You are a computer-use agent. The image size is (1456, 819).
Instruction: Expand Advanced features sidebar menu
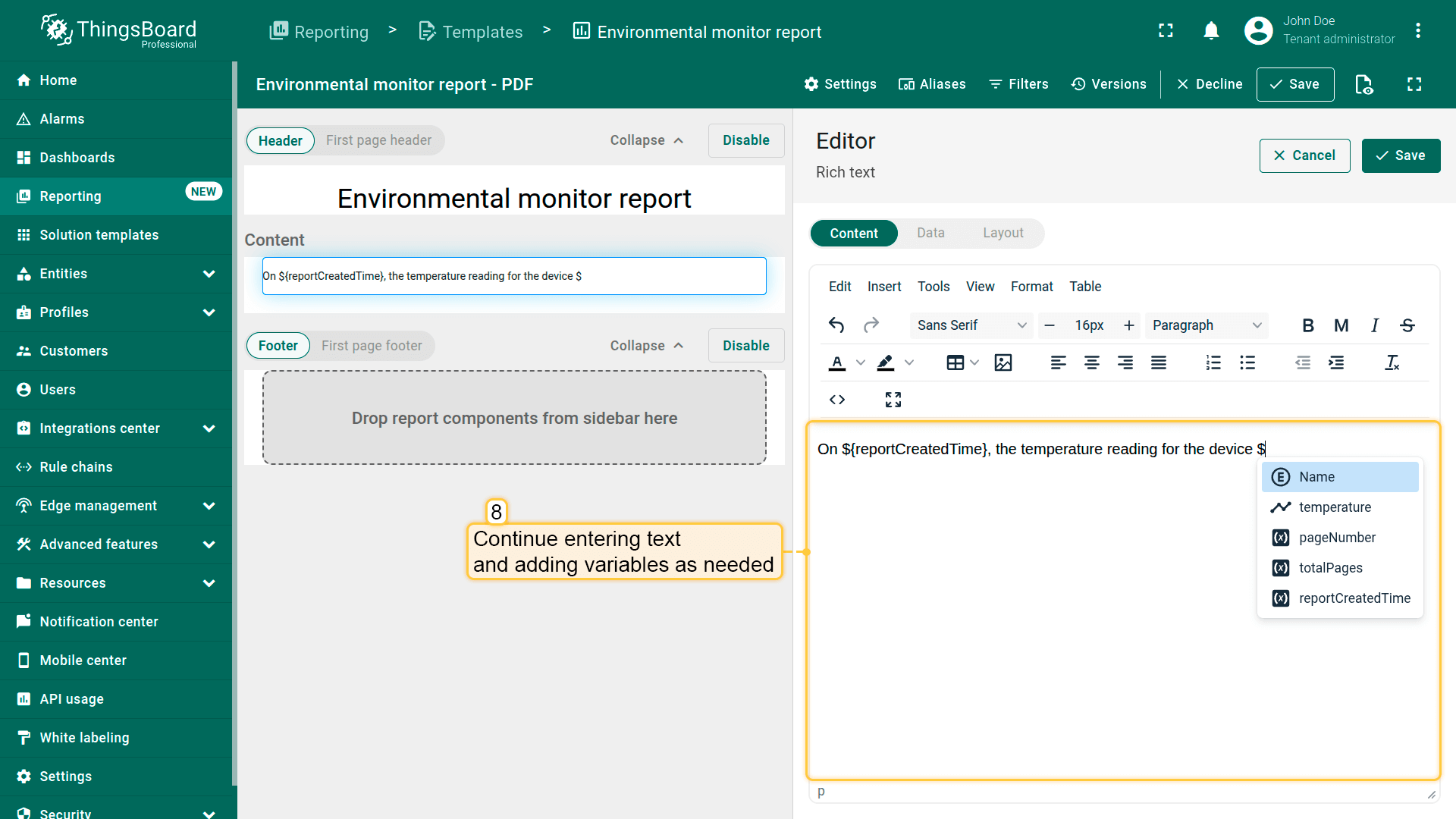pos(209,544)
